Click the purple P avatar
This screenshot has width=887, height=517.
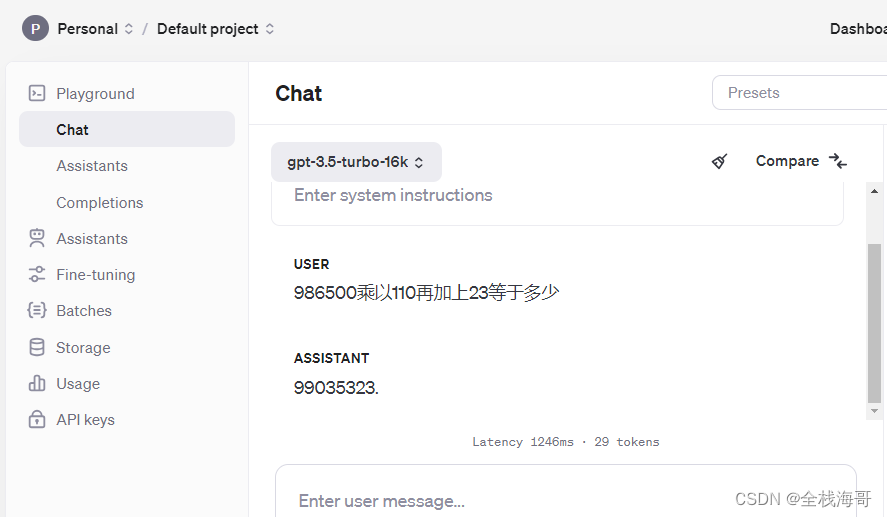click(35, 28)
